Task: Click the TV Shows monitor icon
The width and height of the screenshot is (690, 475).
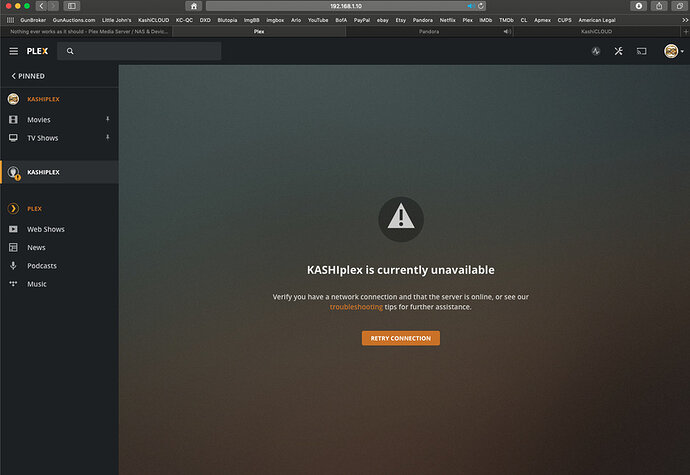Action: point(13,138)
